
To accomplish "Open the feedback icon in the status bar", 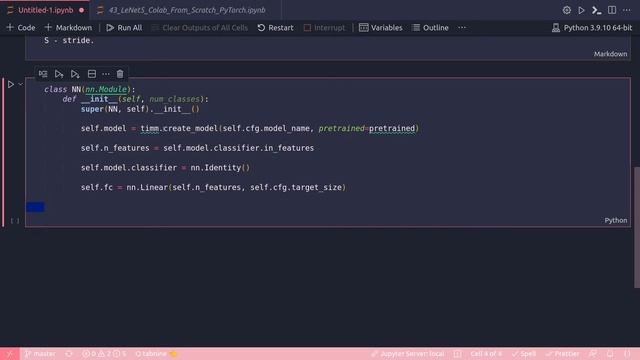I will 593,354.
